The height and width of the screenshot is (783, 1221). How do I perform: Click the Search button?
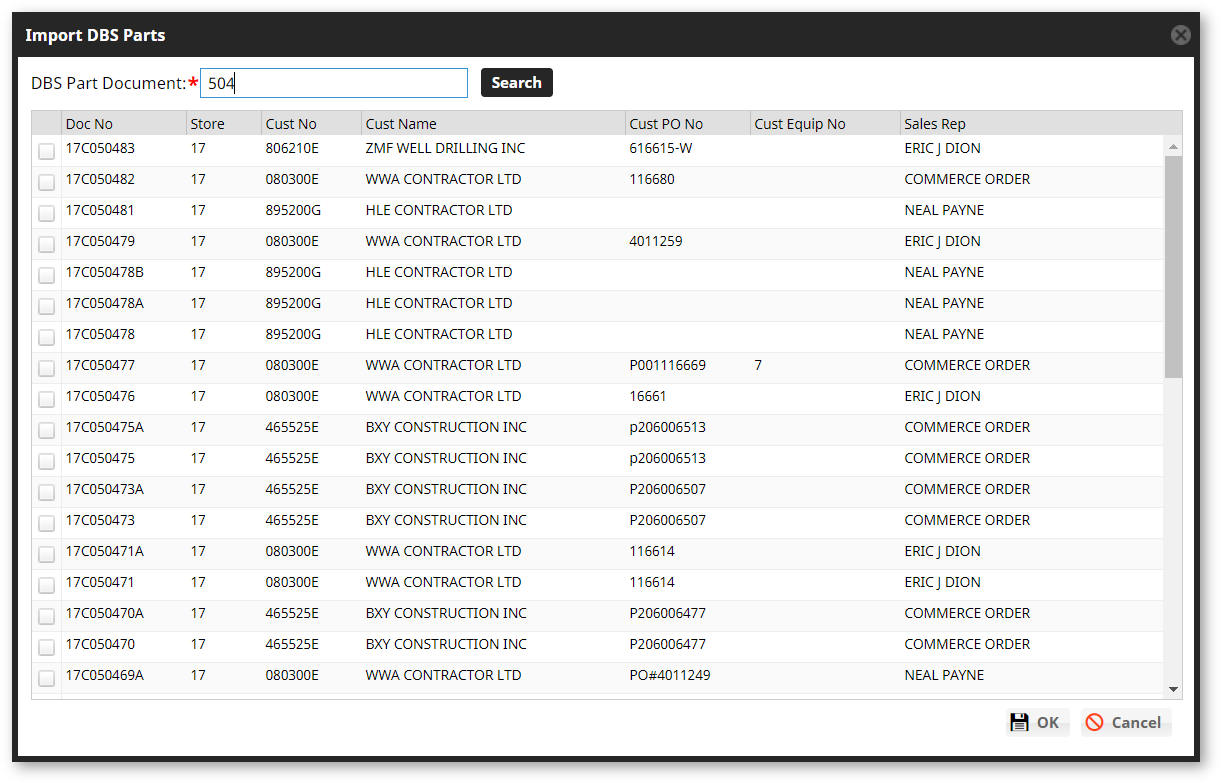(x=516, y=82)
